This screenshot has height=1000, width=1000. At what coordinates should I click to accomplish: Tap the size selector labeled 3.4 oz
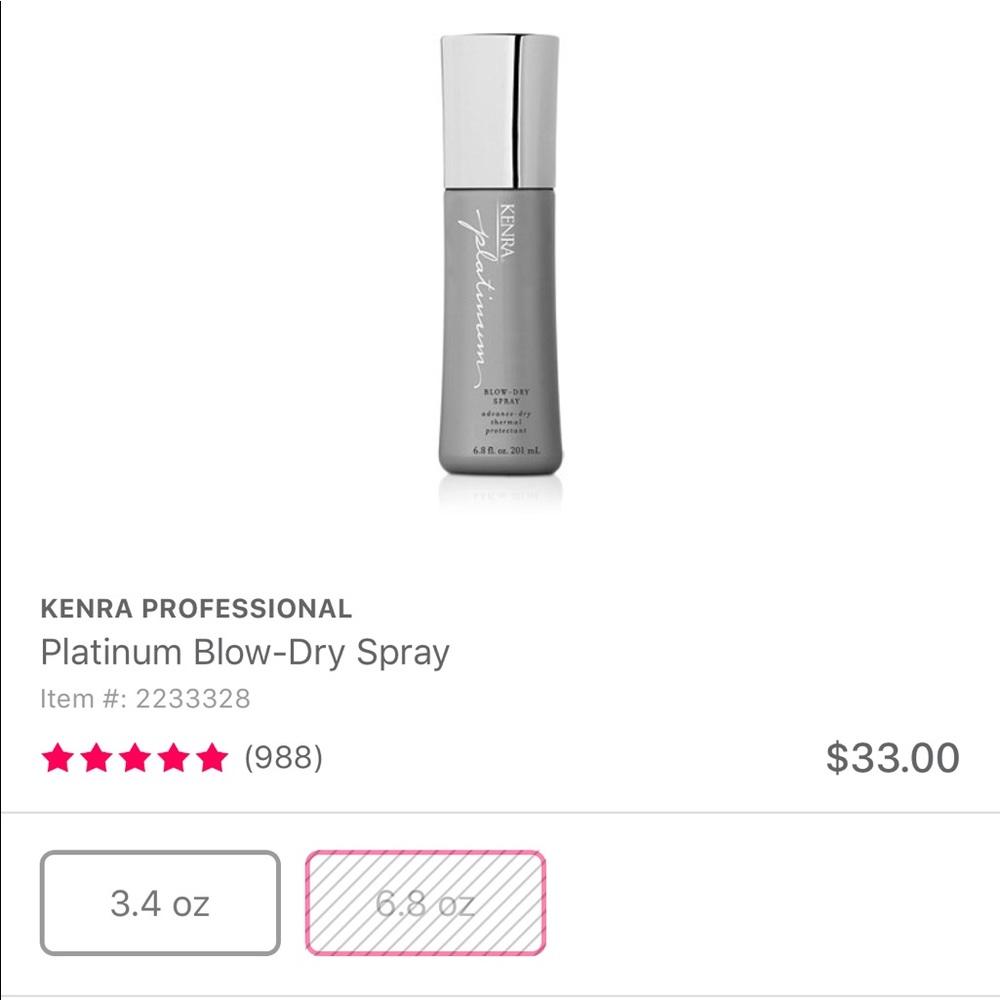click(x=162, y=903)
